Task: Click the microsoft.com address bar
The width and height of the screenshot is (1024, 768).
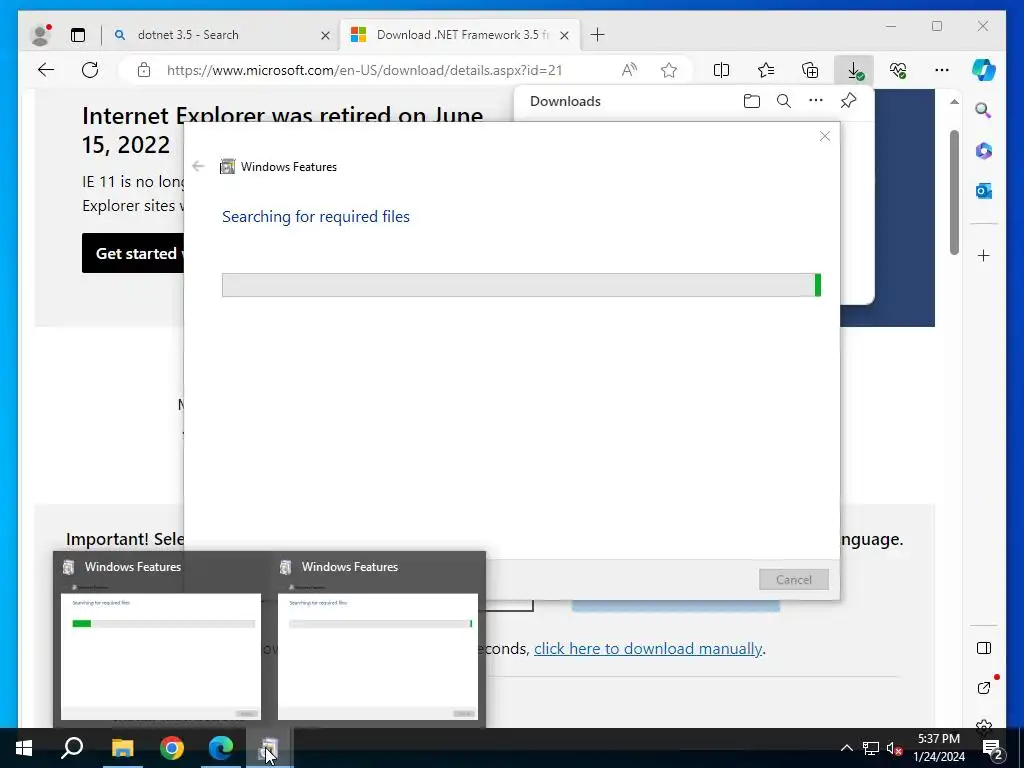Action: (x=364, y=70)
